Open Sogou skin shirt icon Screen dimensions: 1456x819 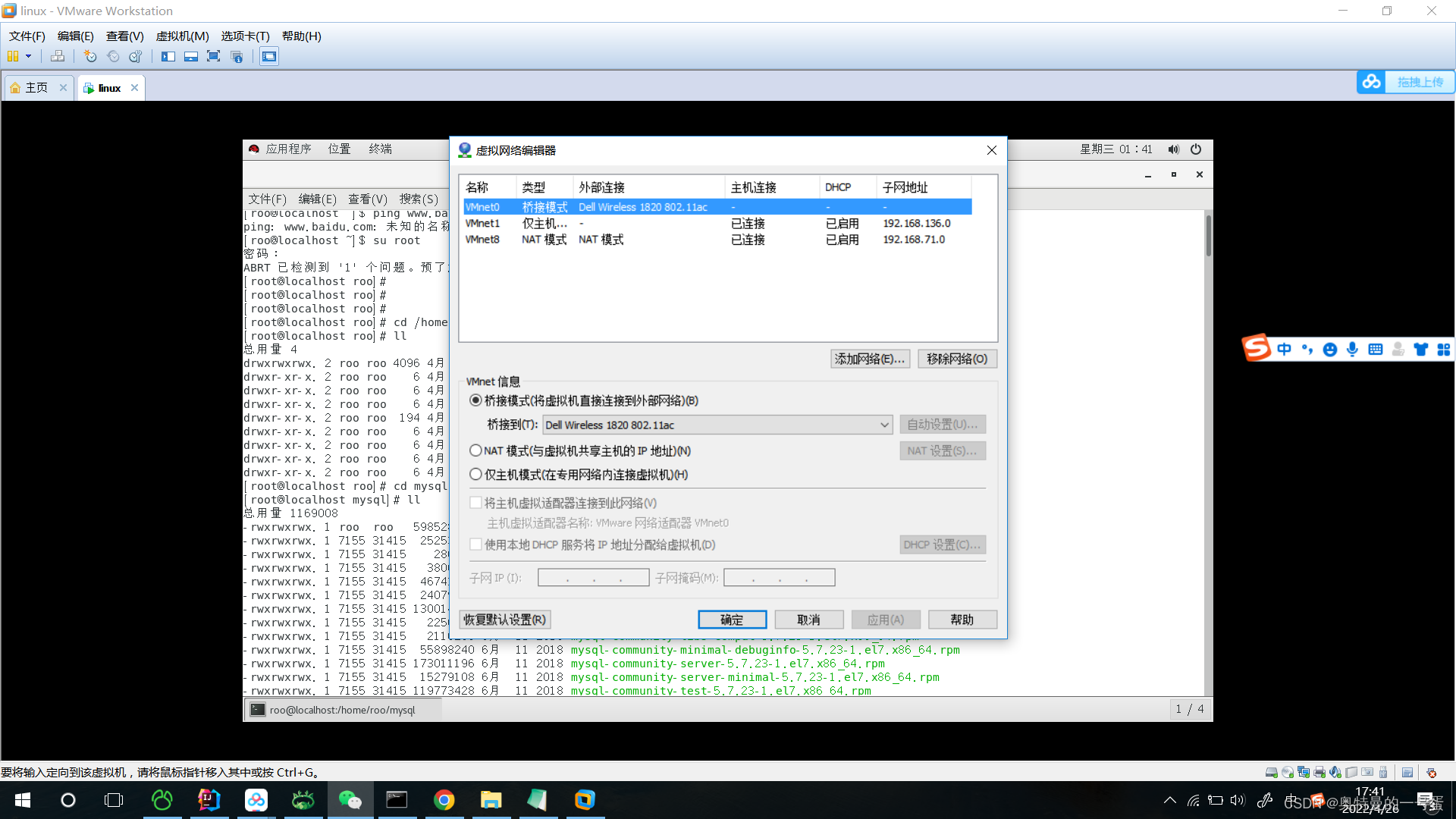click(1421, 350)
